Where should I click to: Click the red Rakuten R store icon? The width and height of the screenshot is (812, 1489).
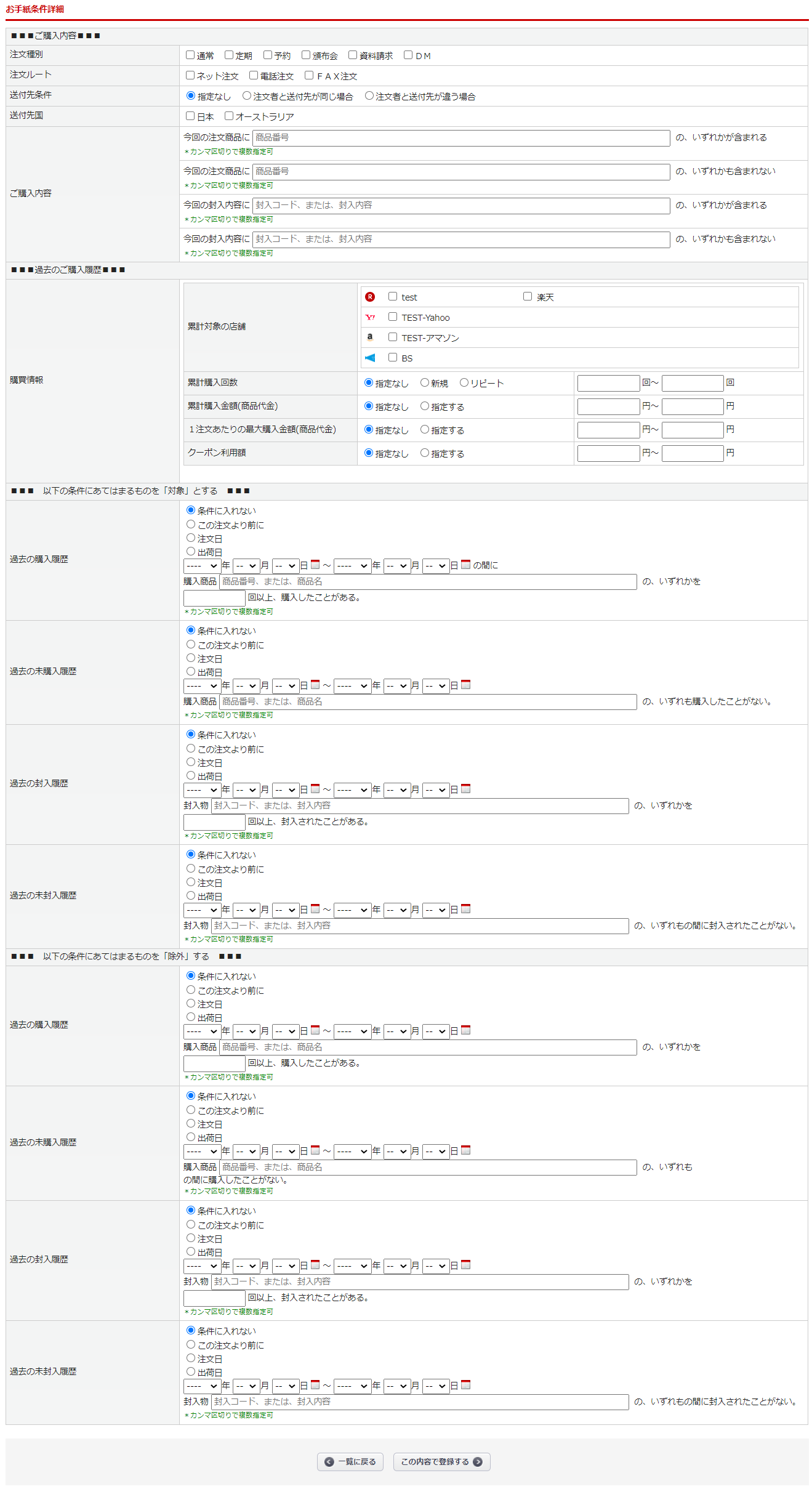tap(370, 297)
